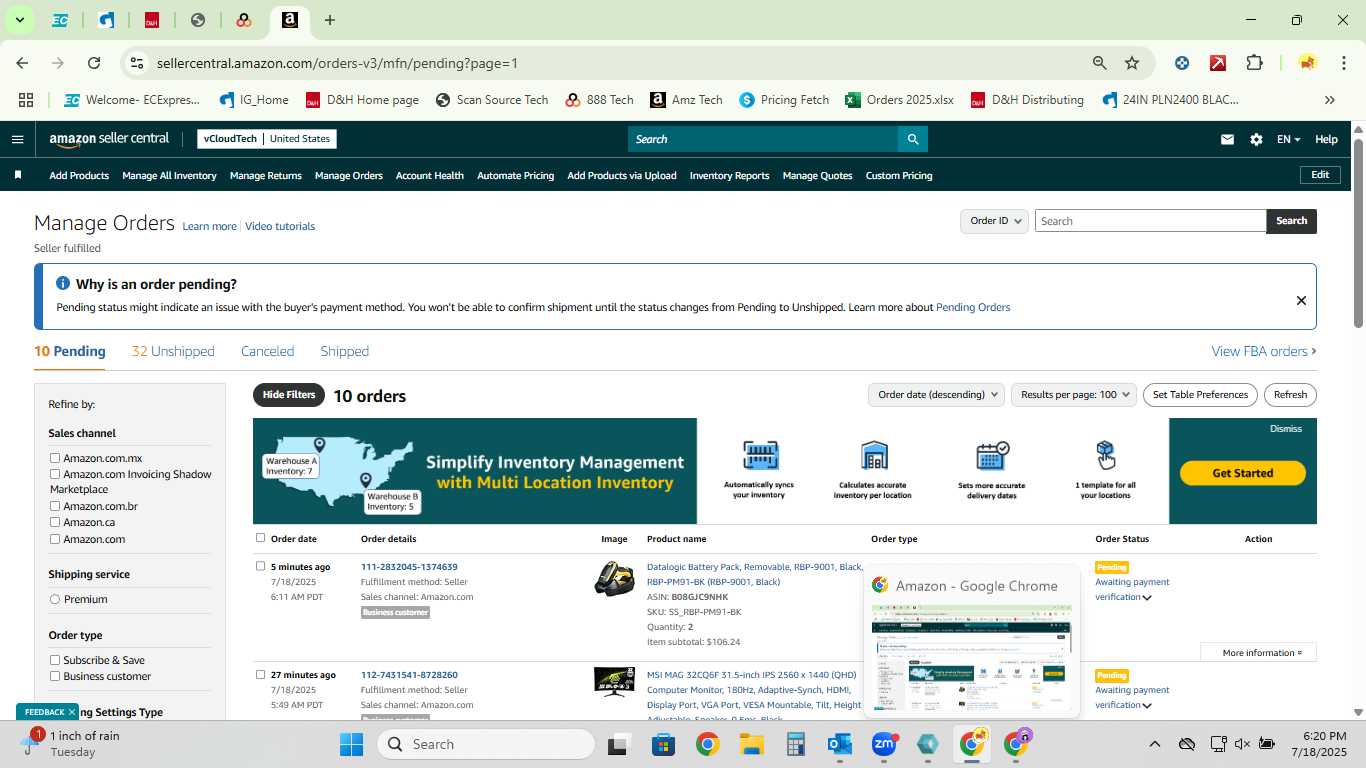Switch to the 32 Unshipped tab
1366x768 pixels.
click(173, 351)
